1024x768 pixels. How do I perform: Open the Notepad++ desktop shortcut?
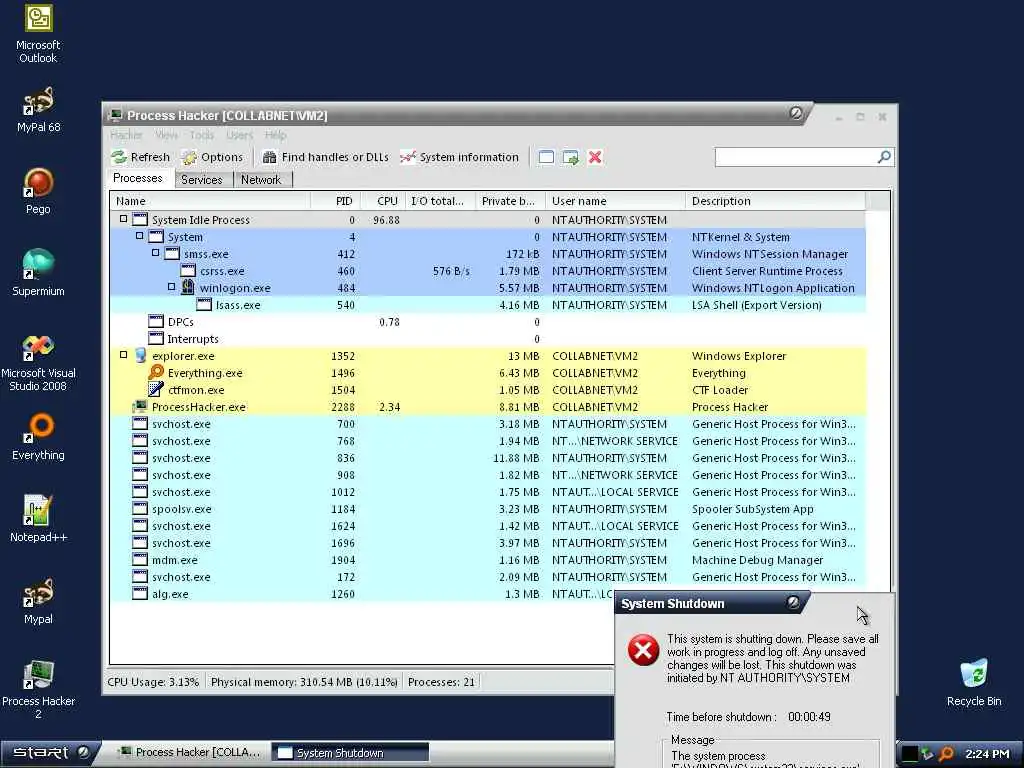pyautogui.click(x=38, y=519)
